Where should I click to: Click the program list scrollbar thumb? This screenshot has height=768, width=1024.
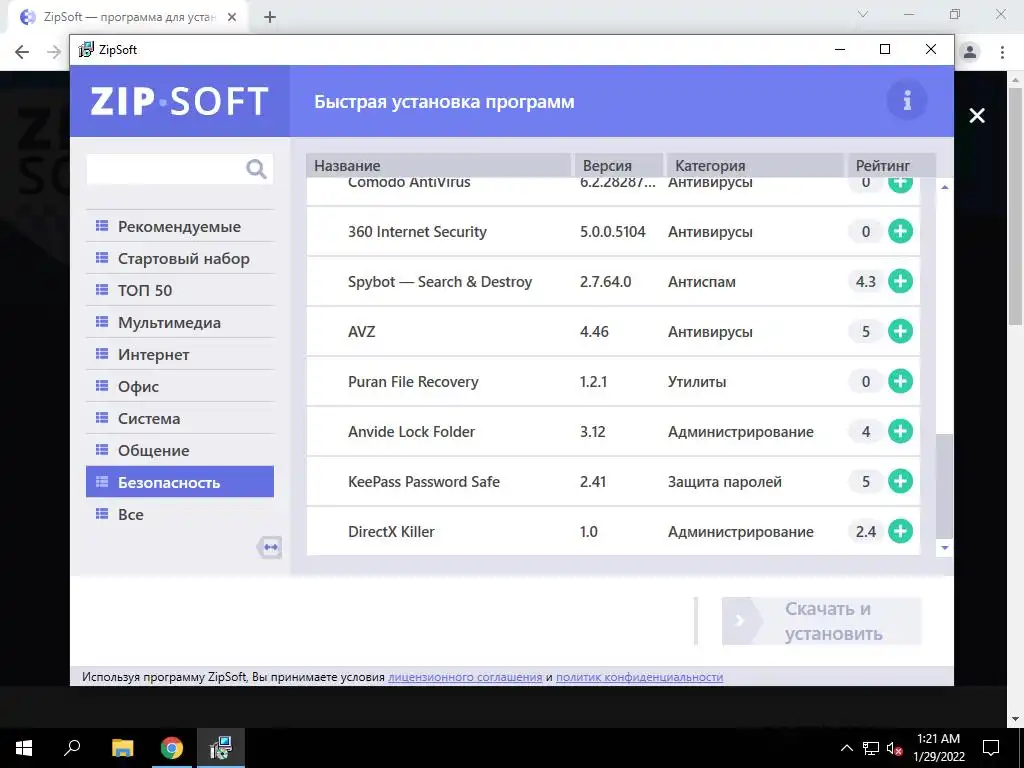pyautogui.click(x=944, y=486)
